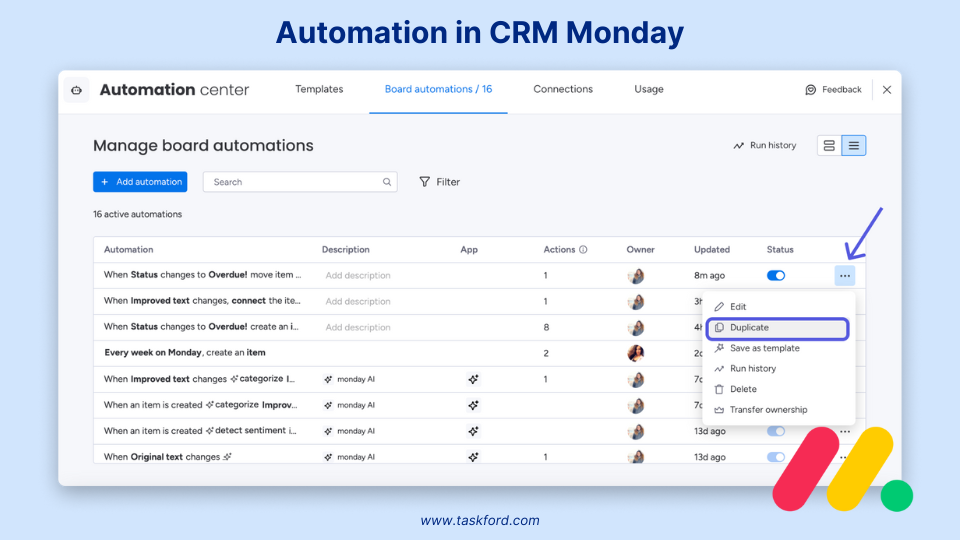Choose Save as template in context menu
Image resolution: width=960 pixels, height=540 pixels.
tap(764, 348)
